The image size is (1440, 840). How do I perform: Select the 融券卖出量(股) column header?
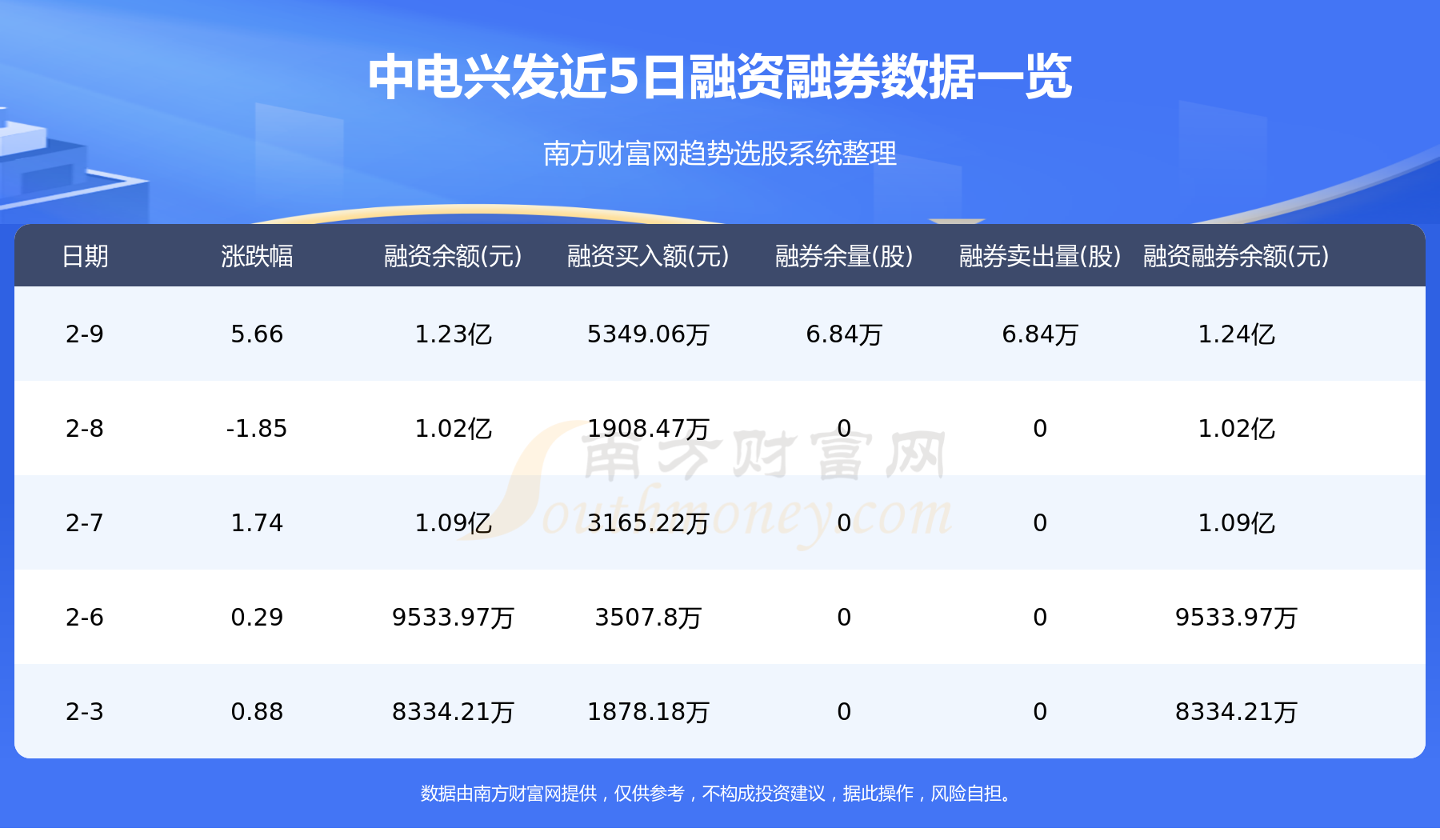[x=1040, y=256]
